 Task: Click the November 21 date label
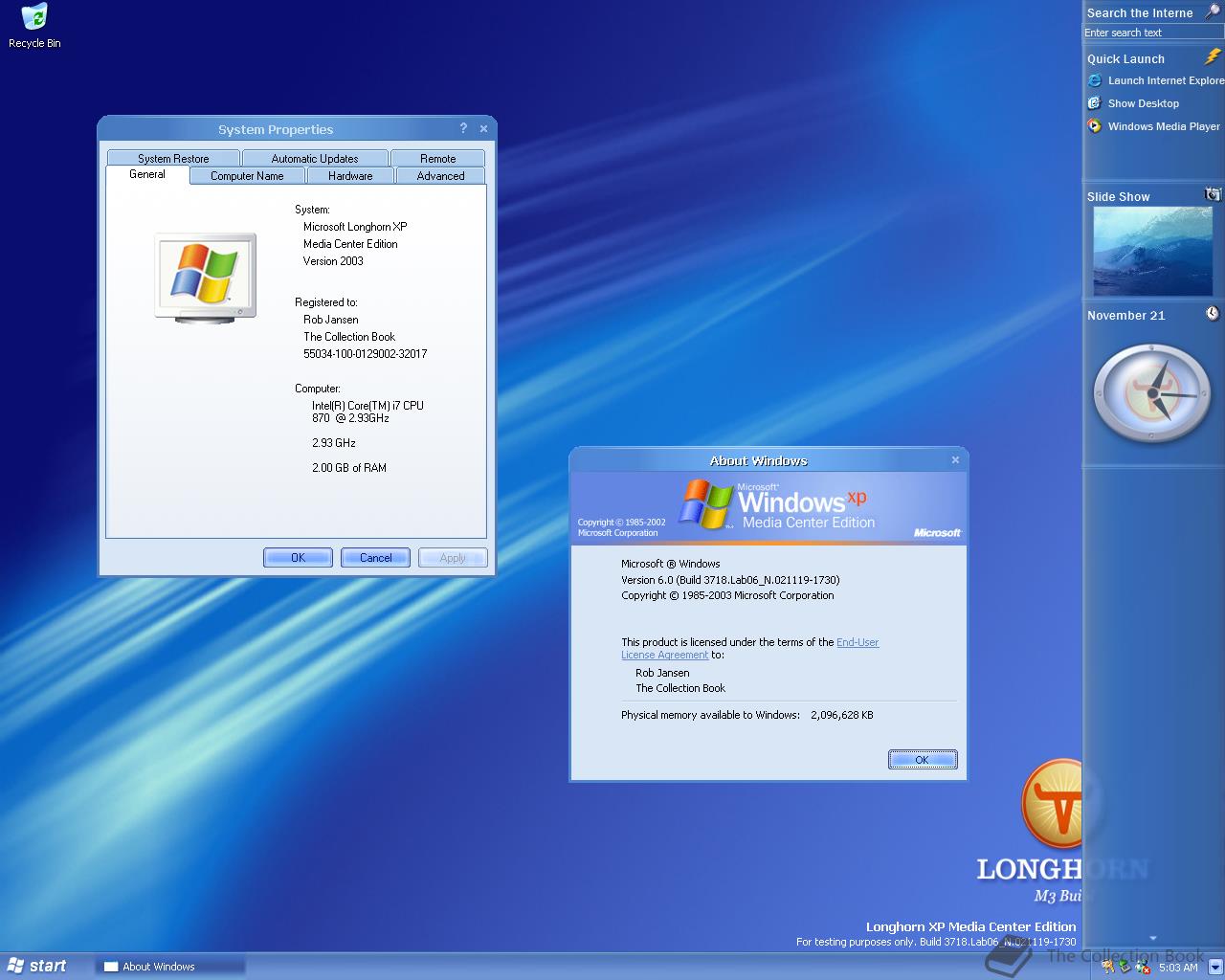tap(1126, 315)
